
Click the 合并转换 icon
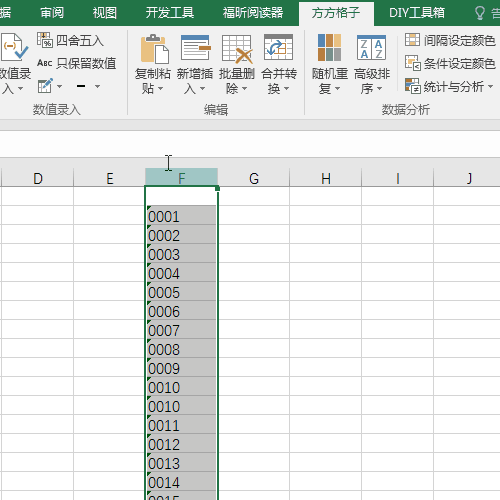click(278, 47)
